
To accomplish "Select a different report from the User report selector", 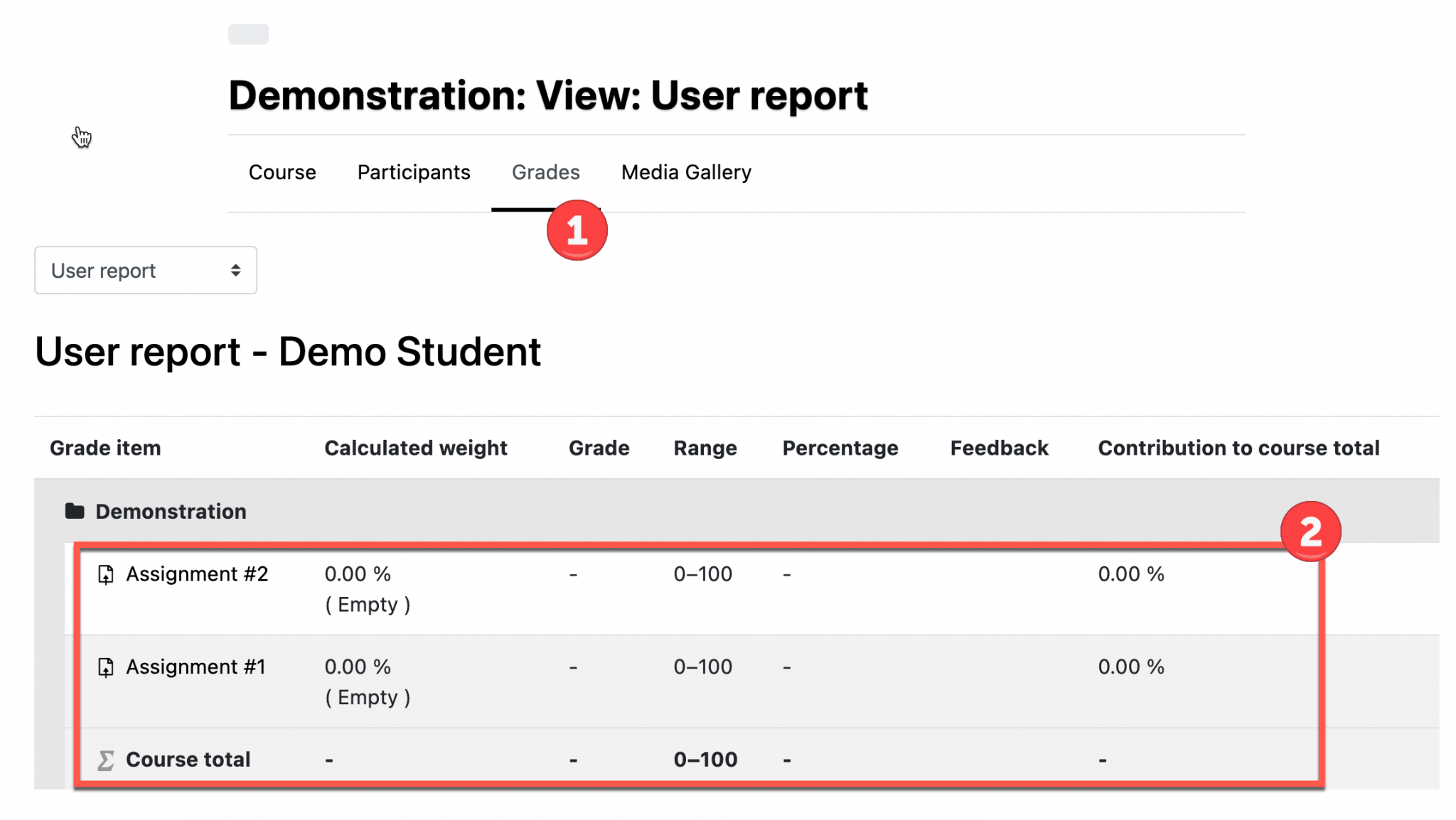I will click(x=145, y=270).
